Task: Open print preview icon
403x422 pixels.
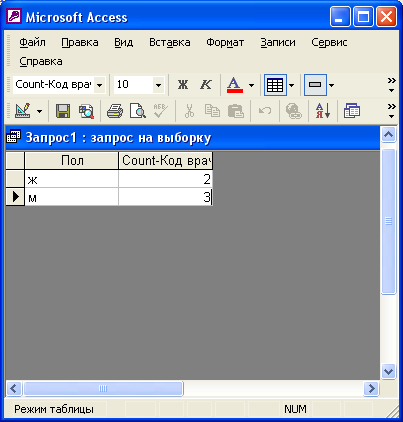Action: point(137,111)
